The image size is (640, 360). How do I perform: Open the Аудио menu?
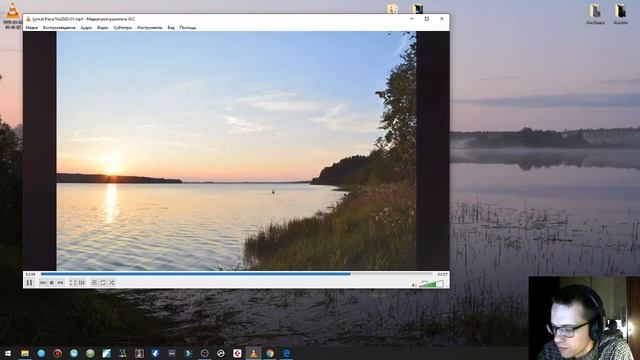tap(86, 28)
